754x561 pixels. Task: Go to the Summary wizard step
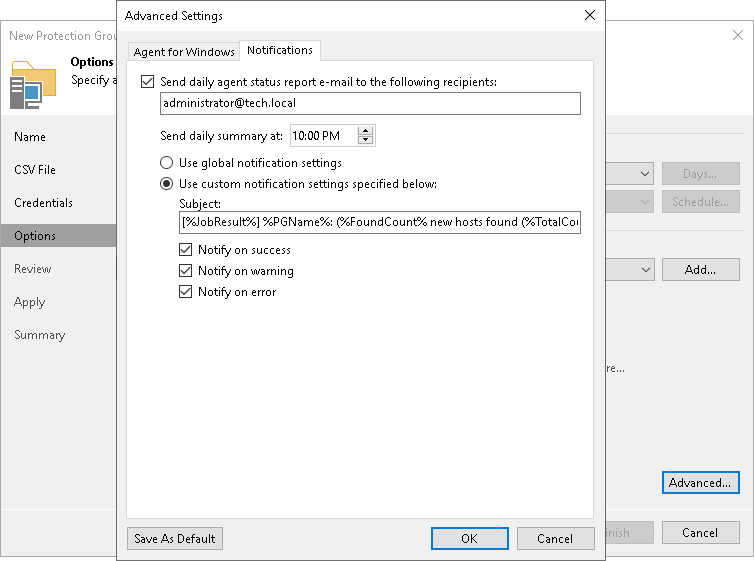click(x=39, y=335)
